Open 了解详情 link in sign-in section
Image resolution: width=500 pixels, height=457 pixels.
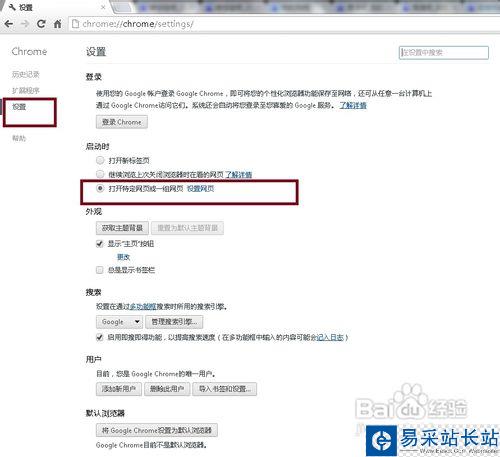point(353,105)
